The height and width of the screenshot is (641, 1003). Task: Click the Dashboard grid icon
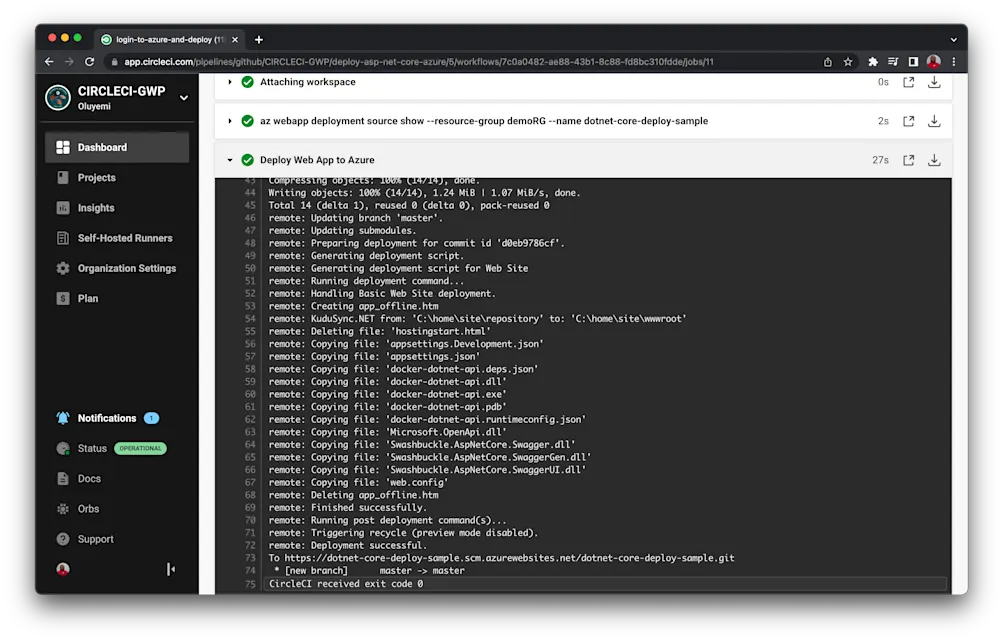(x=63, y=147)
